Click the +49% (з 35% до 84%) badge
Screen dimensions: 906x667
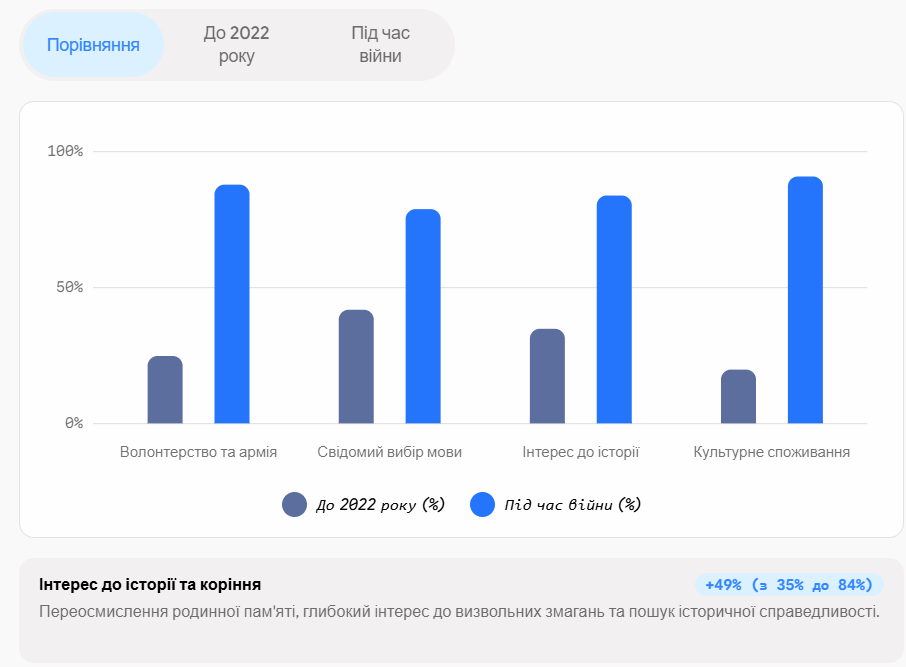789,585
